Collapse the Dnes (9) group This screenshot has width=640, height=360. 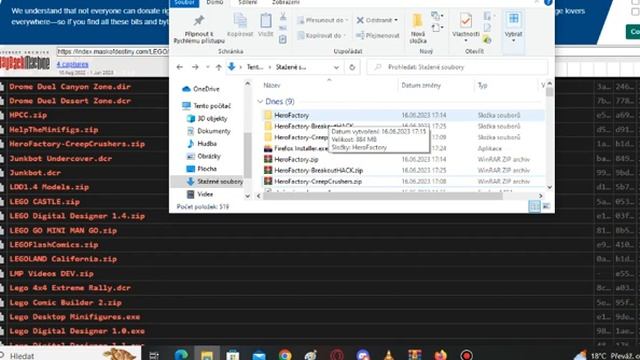(260, 101)
